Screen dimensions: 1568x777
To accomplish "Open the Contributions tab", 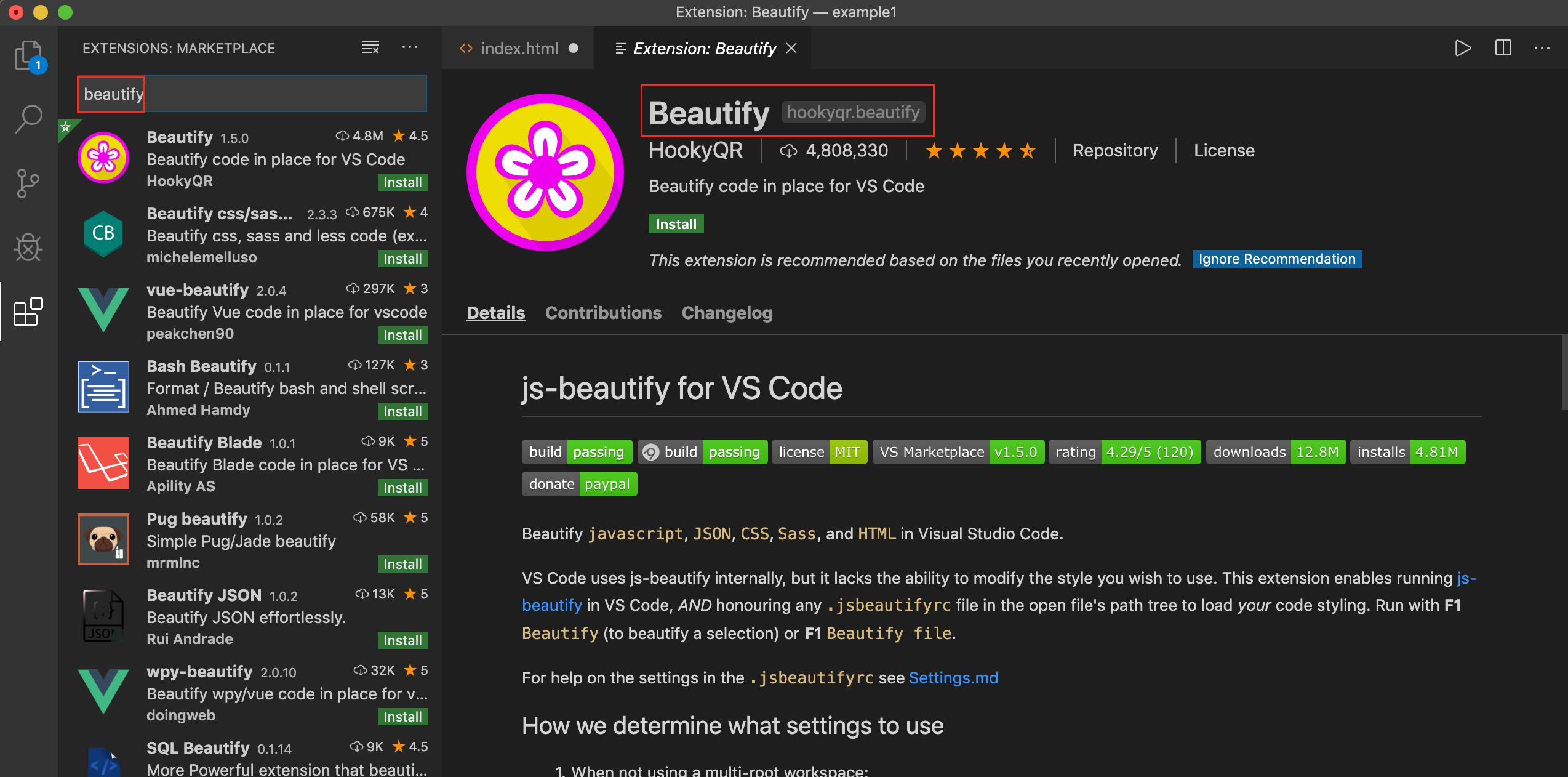I will point(603,313).
